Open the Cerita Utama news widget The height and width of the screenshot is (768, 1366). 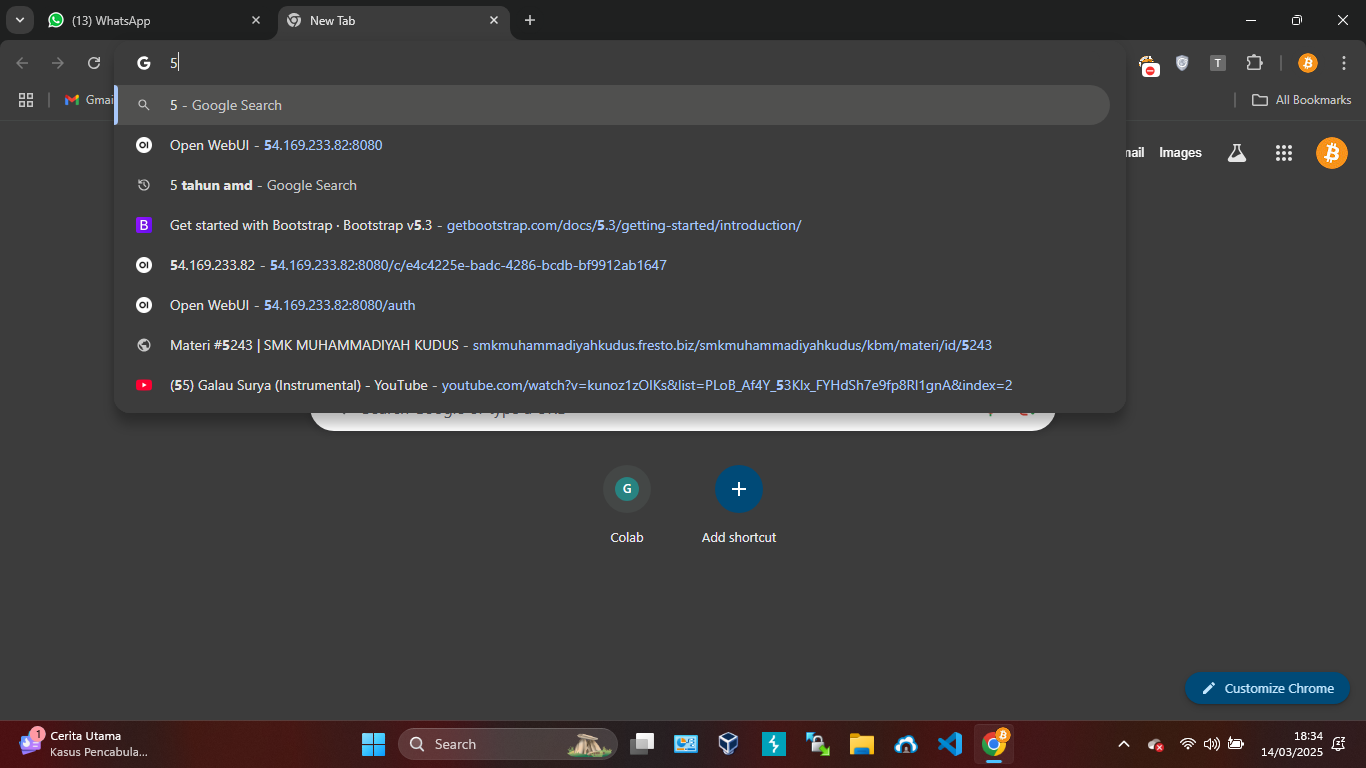pyautogui.click(x=85, y=744)
